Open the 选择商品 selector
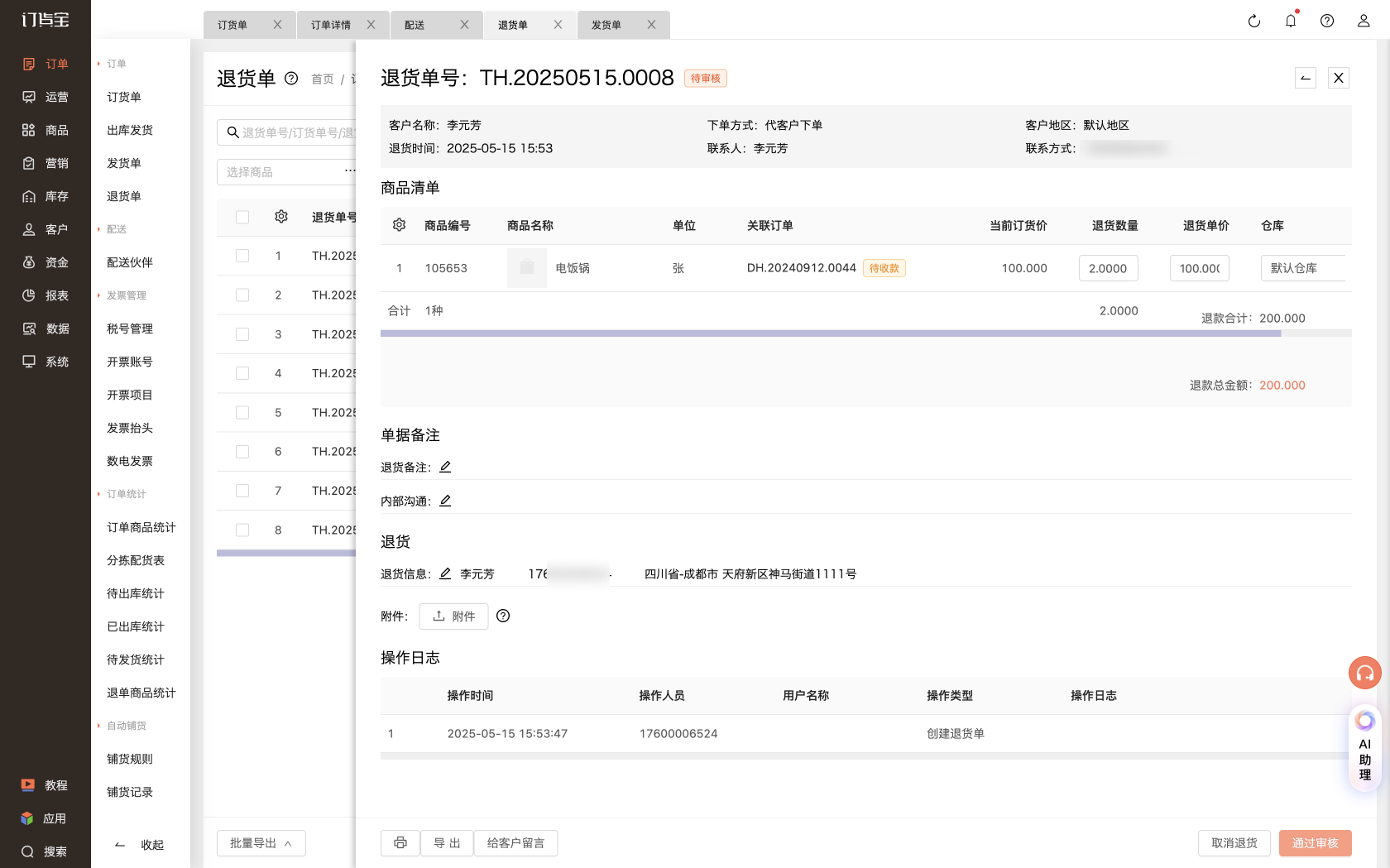This screenshot has width=1390, height=868. coord(286,172)
